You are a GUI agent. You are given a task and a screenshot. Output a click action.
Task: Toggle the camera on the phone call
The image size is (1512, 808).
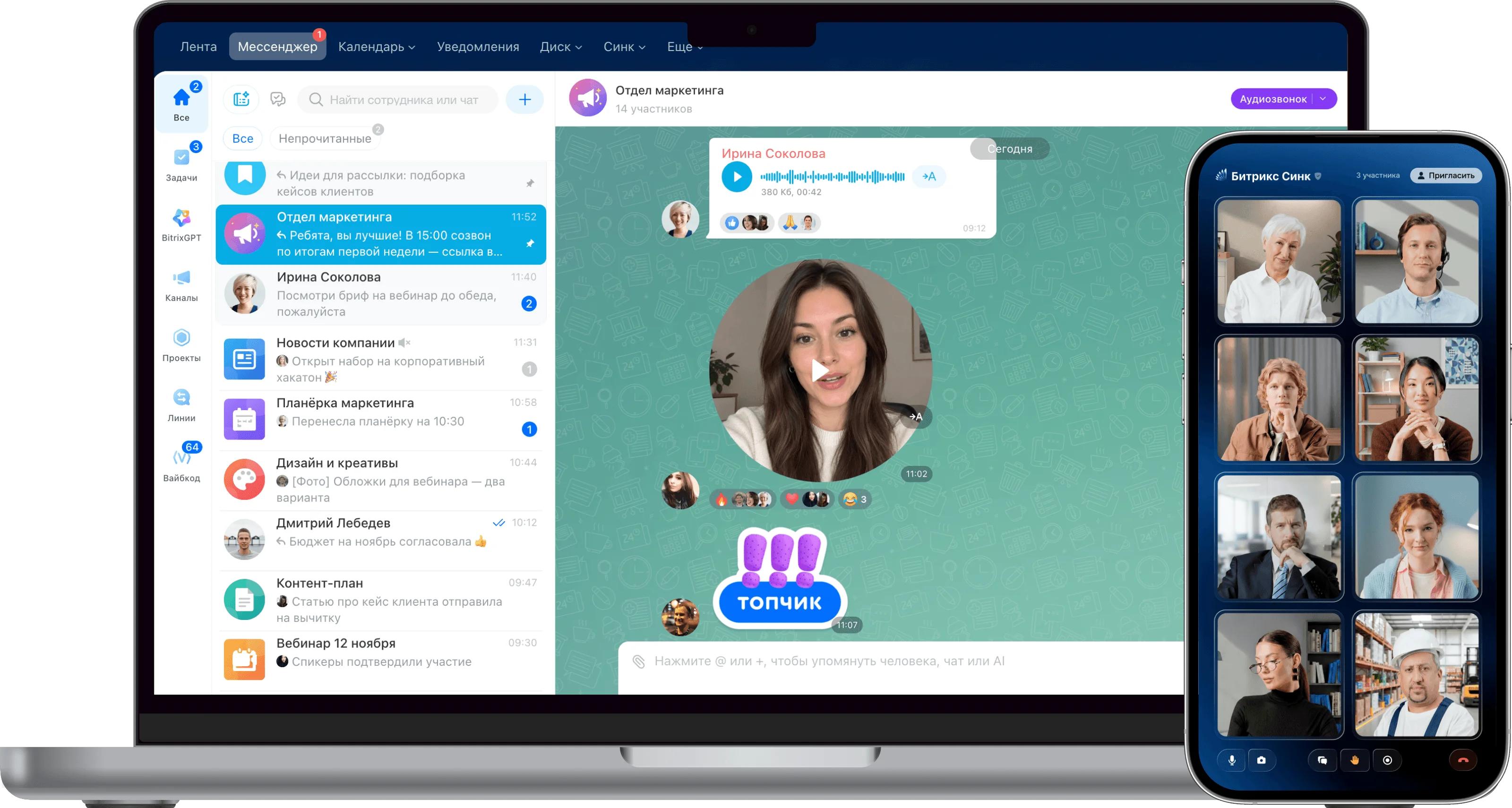tap(1261, 760)
